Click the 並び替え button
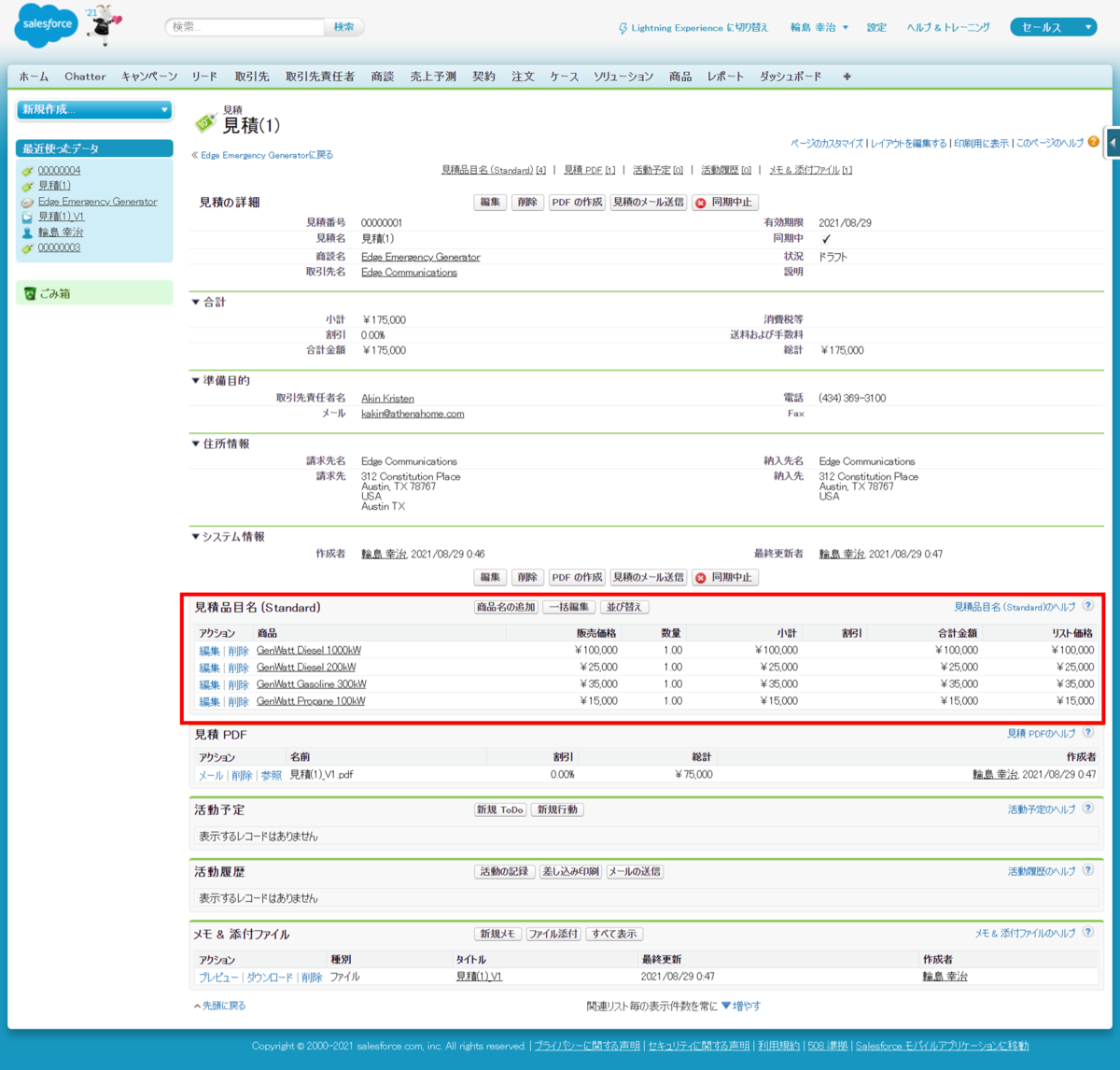This screenshot has height=1070, width=1120. coord(624,607)
